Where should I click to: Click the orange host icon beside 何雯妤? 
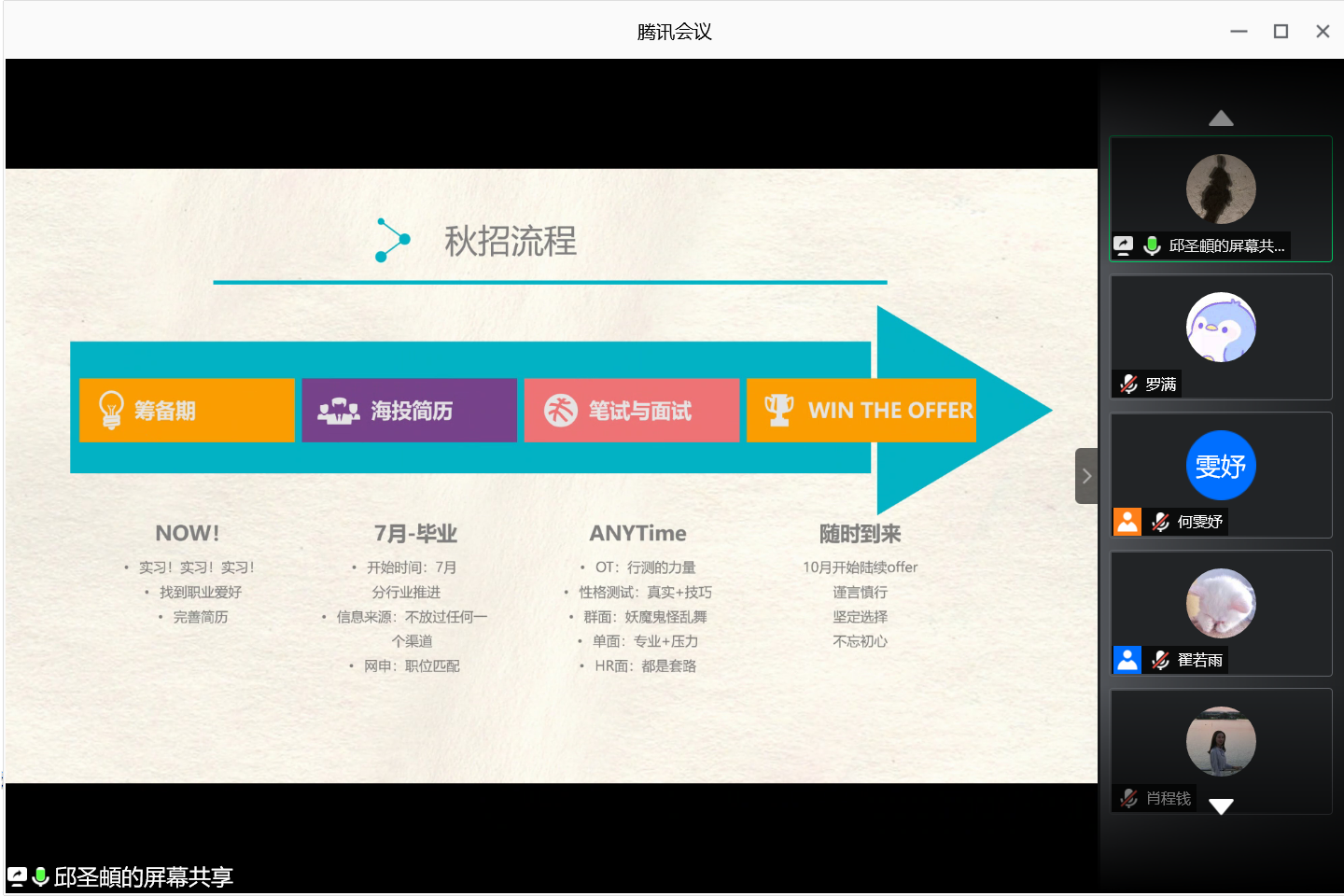click(x=1127, y=522)
